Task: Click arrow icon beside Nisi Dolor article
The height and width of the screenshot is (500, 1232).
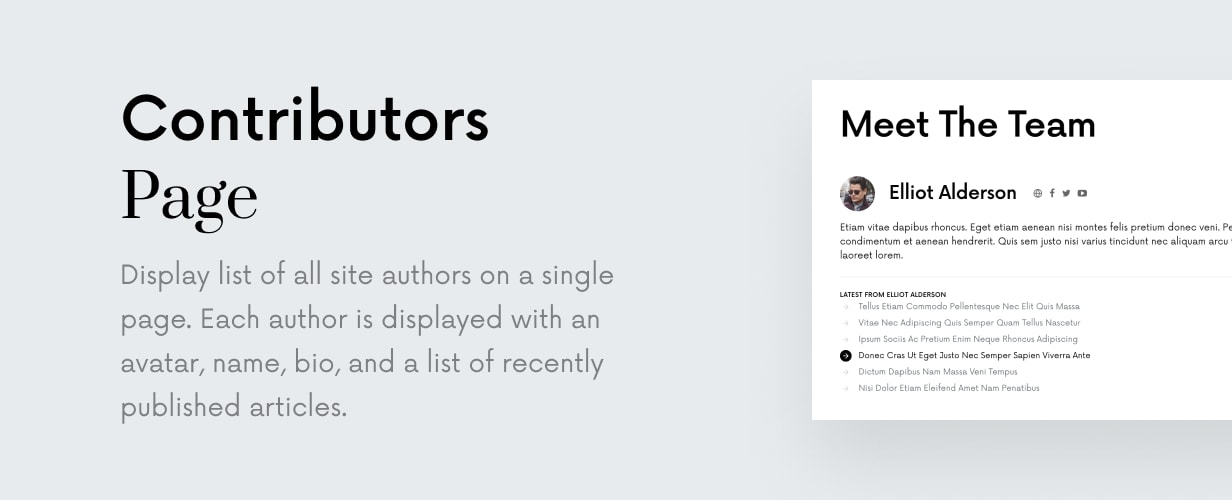Action: 846,388
